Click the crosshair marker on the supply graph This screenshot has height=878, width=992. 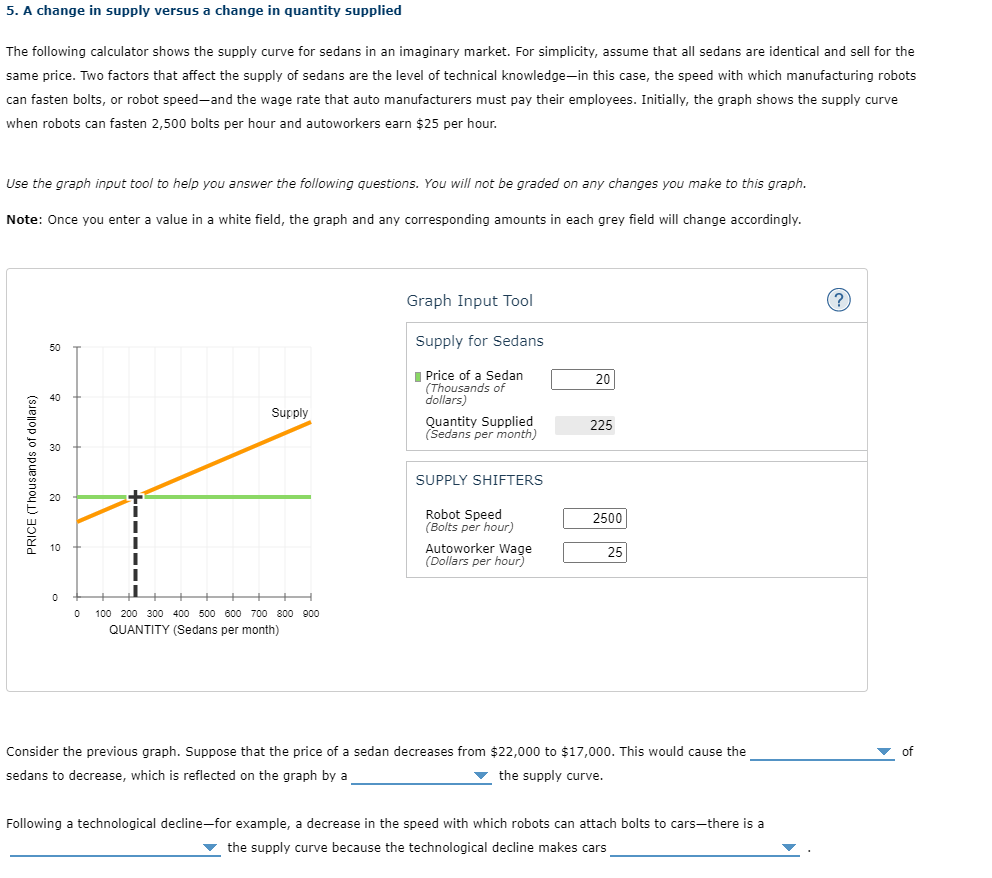tap(135, 495)
